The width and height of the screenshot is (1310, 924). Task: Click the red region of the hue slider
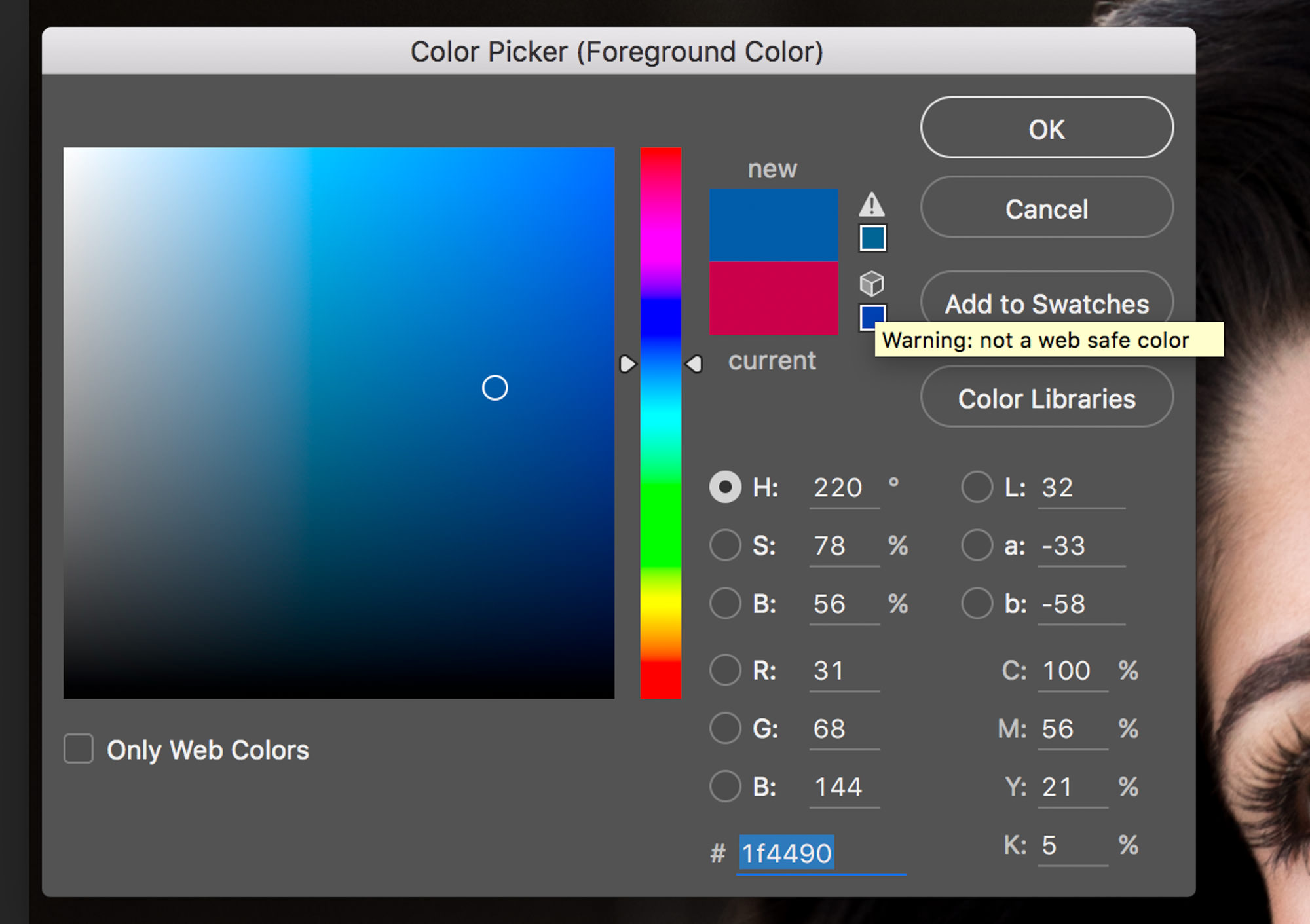pyautogui.click(x=661, y=681)
